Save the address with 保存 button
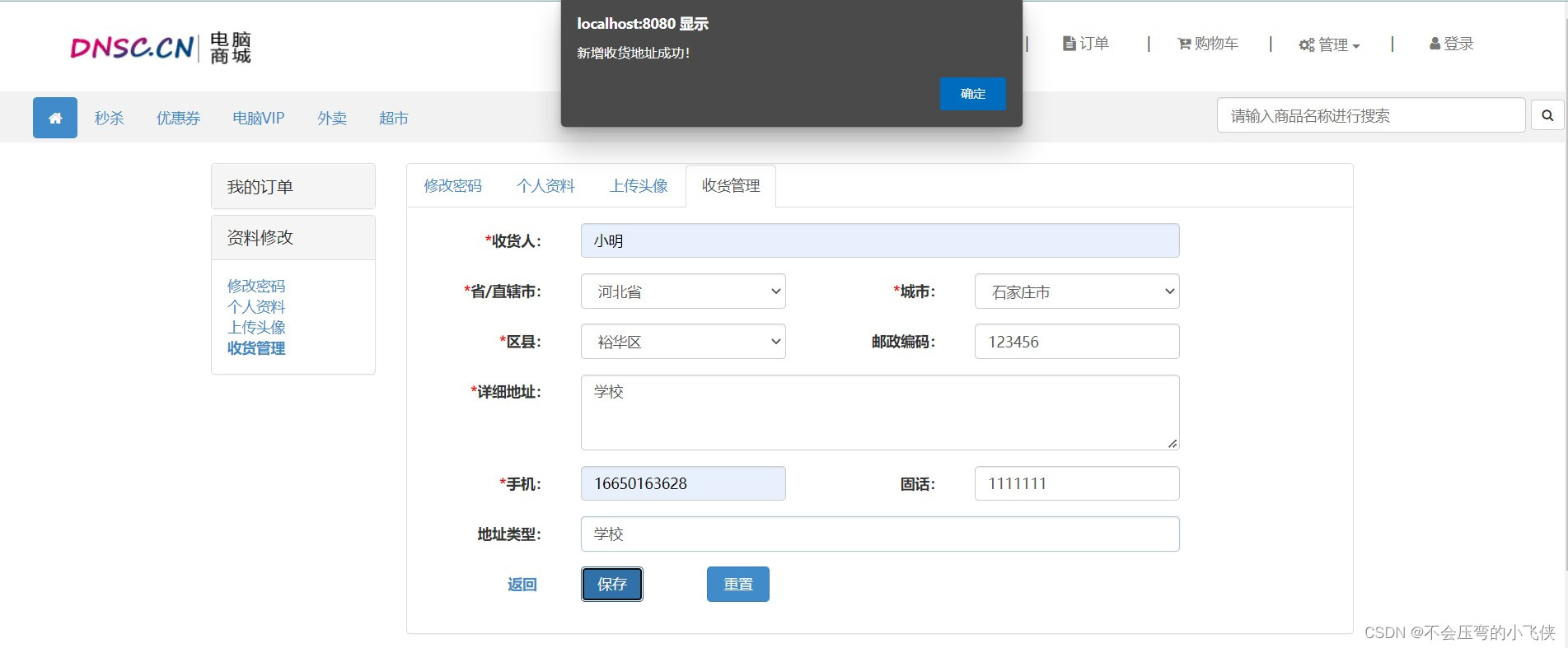This screenshot has width=1568, height=648. pyautogui.click(x=612, y=584)
